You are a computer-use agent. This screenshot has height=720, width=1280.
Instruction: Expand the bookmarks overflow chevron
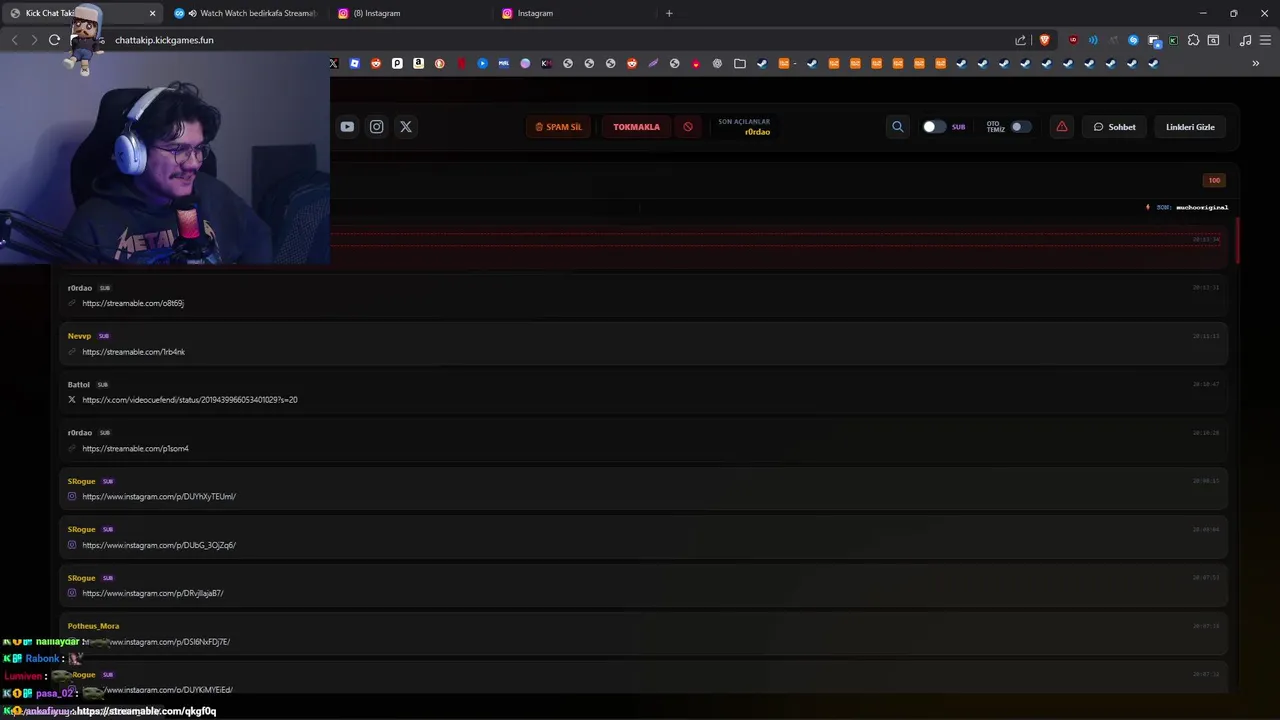(1256, 63)
